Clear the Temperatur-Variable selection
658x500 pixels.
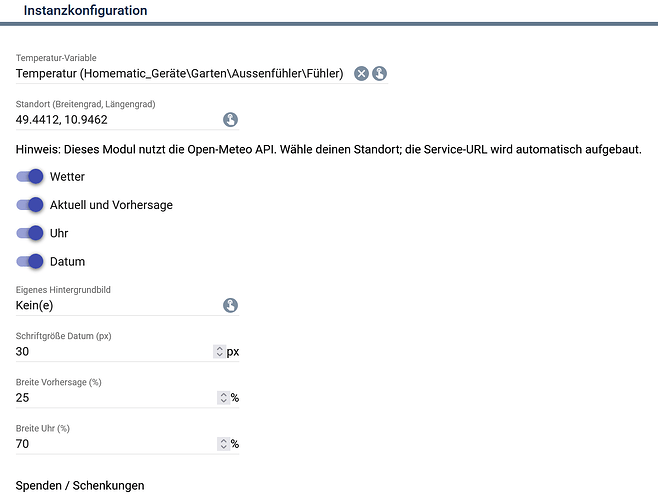coord(361,73)
